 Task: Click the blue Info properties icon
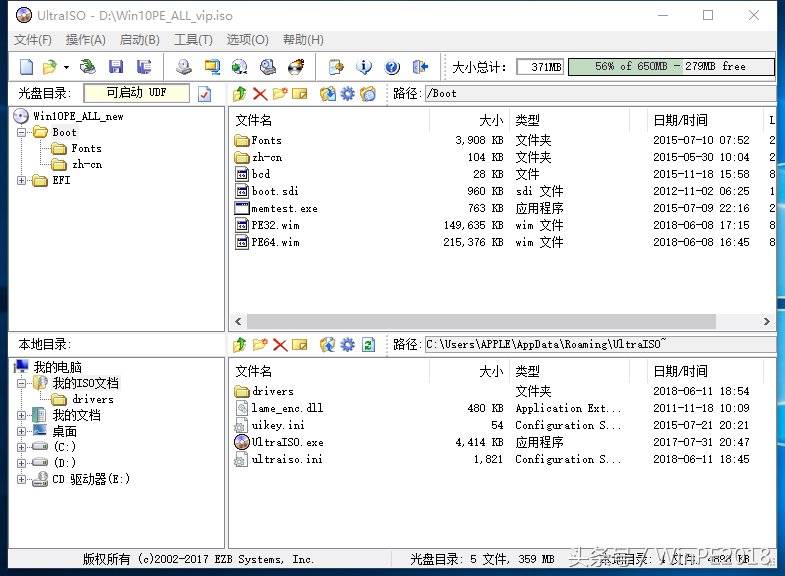(364, 67)
